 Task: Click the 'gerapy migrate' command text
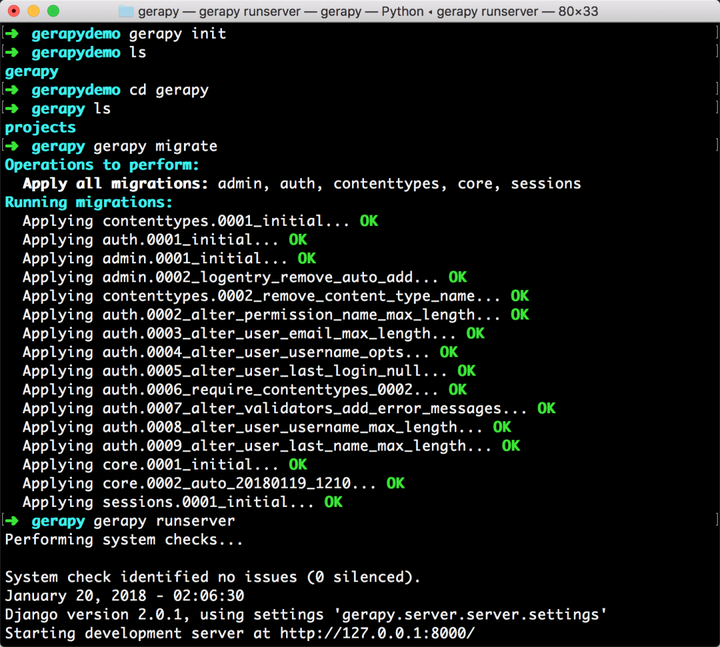point(155,146)
